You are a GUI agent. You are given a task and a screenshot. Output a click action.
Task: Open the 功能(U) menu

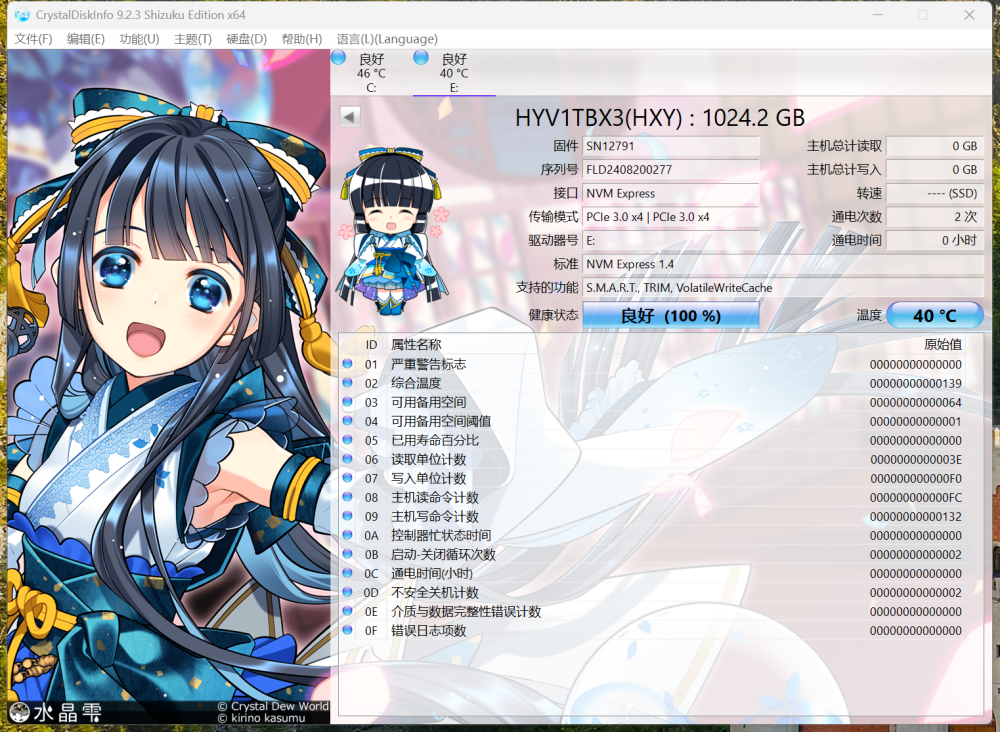point(139,39)
